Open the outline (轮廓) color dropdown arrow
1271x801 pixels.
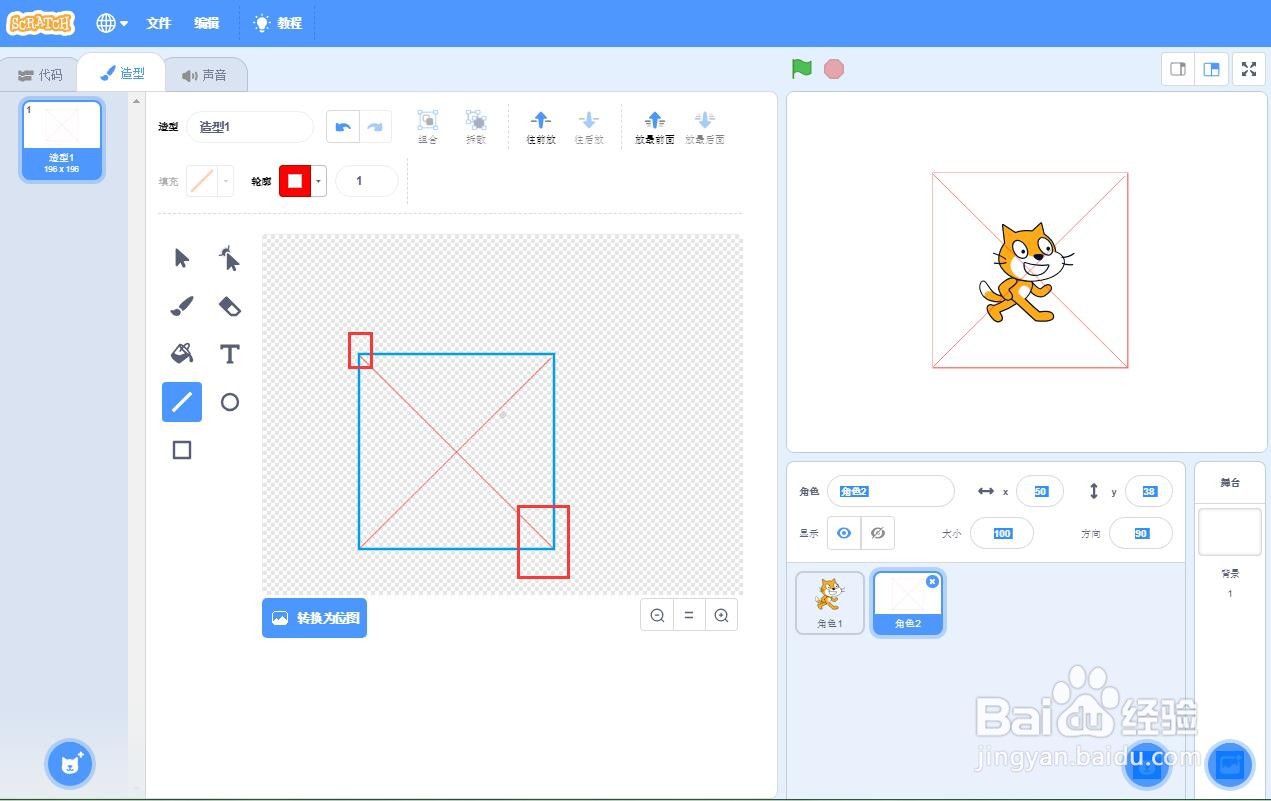tap(319, 181)
